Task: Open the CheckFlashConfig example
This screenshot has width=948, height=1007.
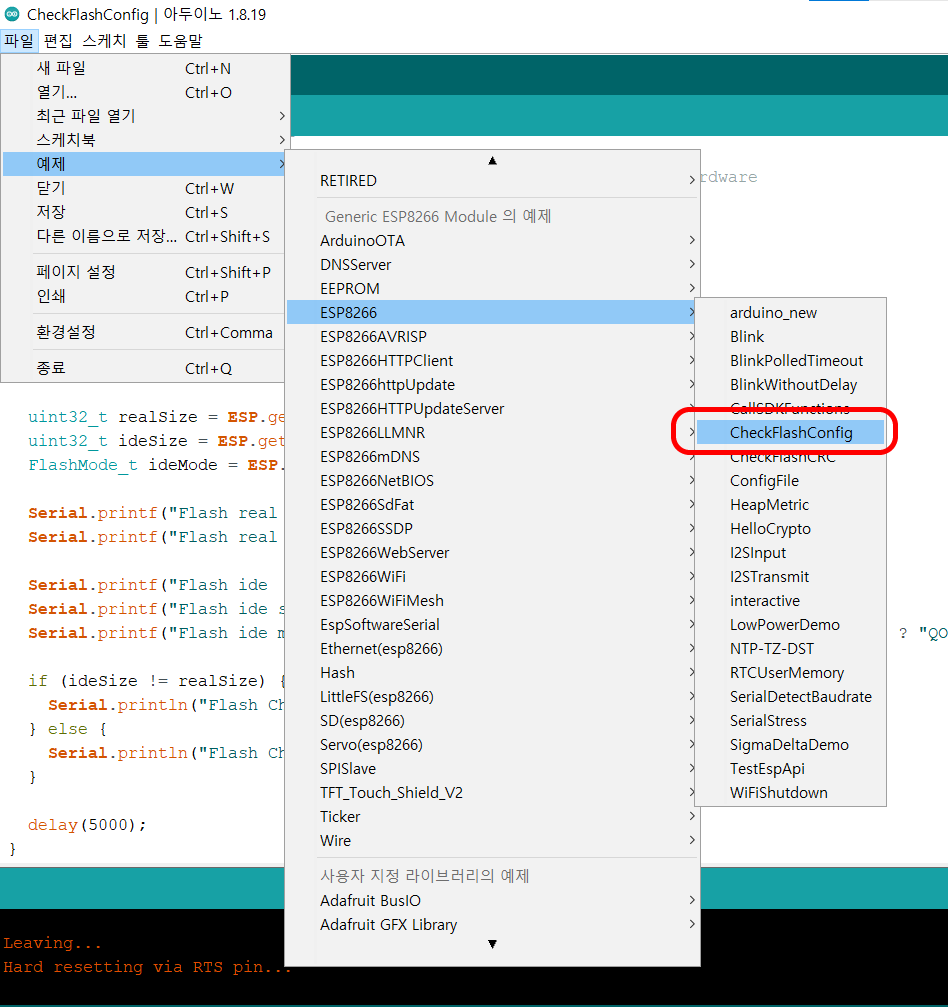Action: 791,432
